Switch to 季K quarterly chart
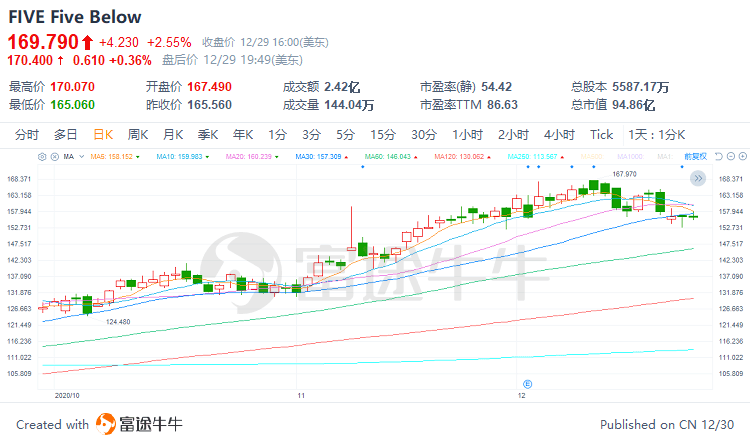The width and height of the screenshot is (750, 445). pos(208,135)
